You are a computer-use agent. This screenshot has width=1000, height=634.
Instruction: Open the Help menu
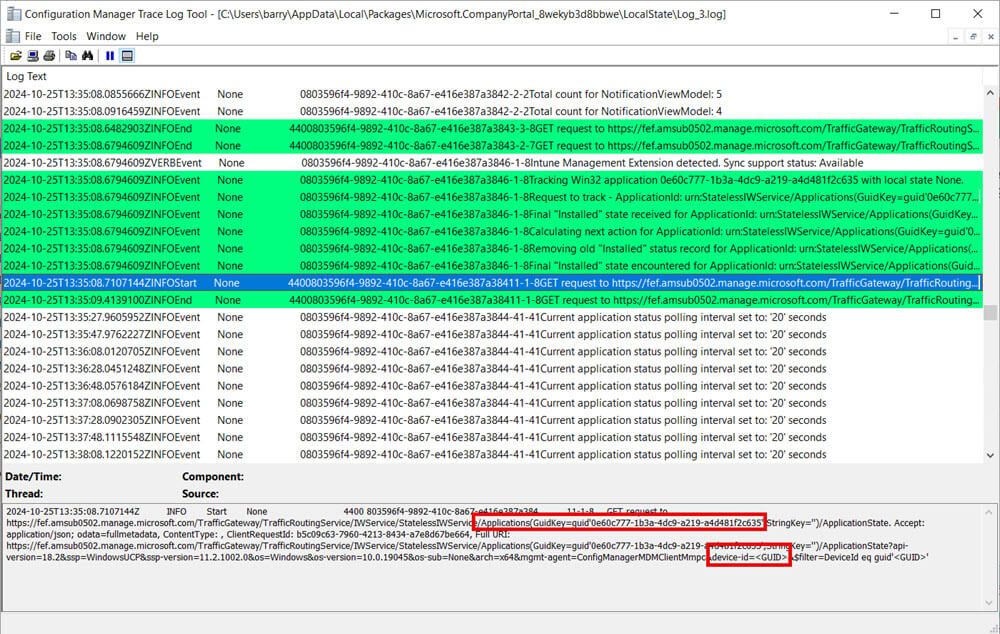point(147,36)
